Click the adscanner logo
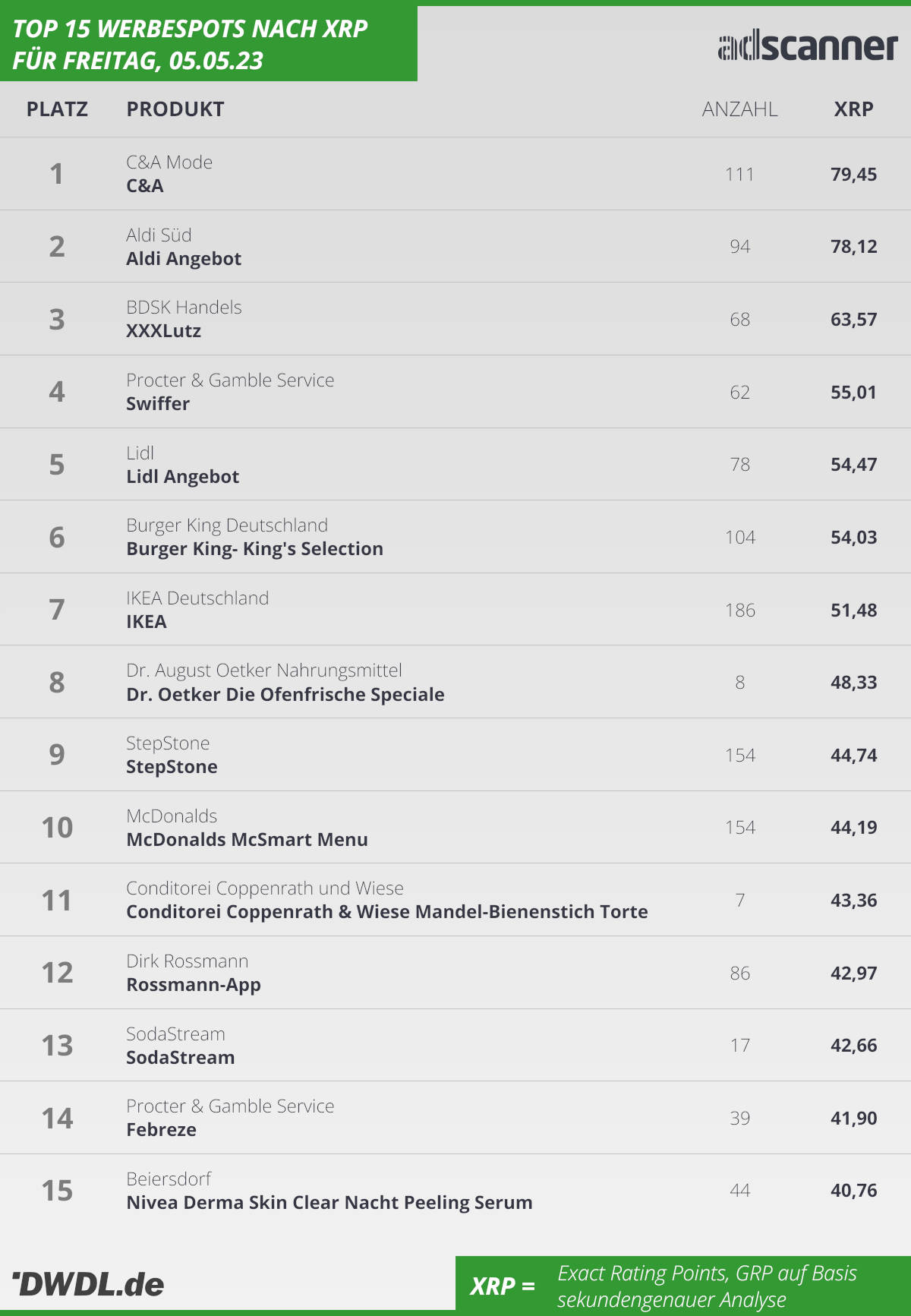 pos(808,46)
